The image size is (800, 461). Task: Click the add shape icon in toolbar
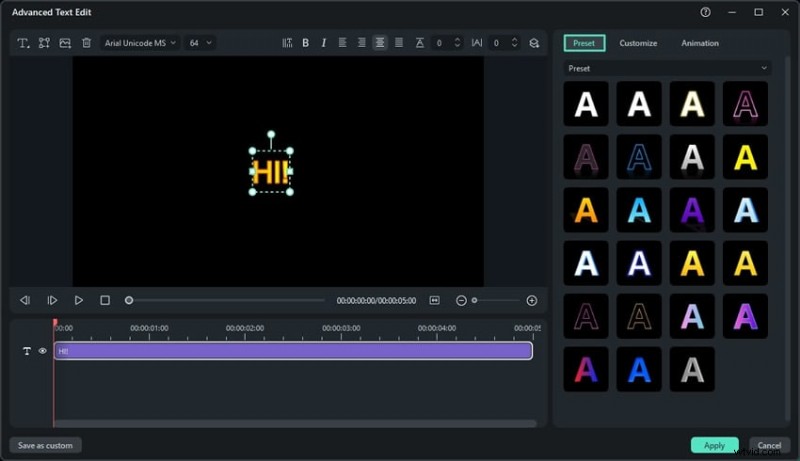tap(44, 43)
